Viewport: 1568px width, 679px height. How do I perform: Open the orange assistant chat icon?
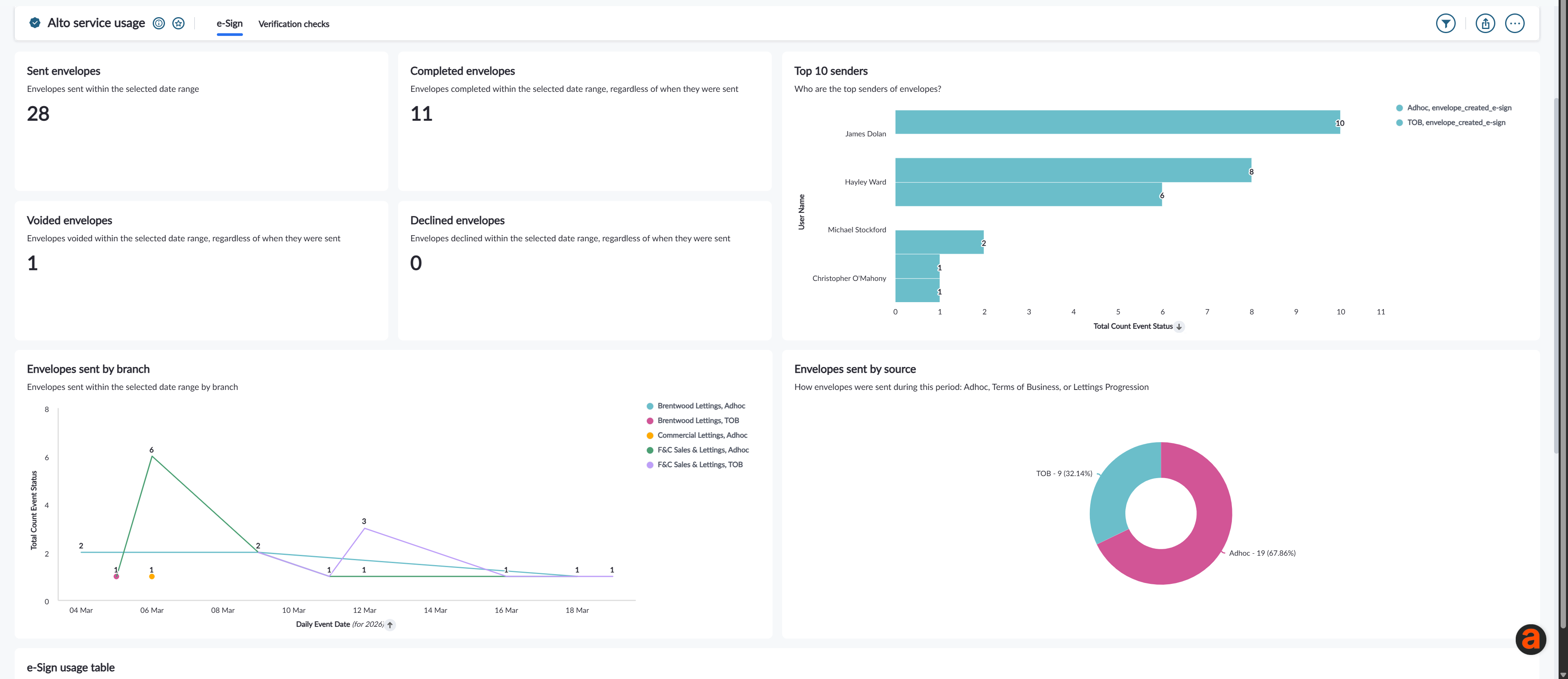(x=1530, y=639)
